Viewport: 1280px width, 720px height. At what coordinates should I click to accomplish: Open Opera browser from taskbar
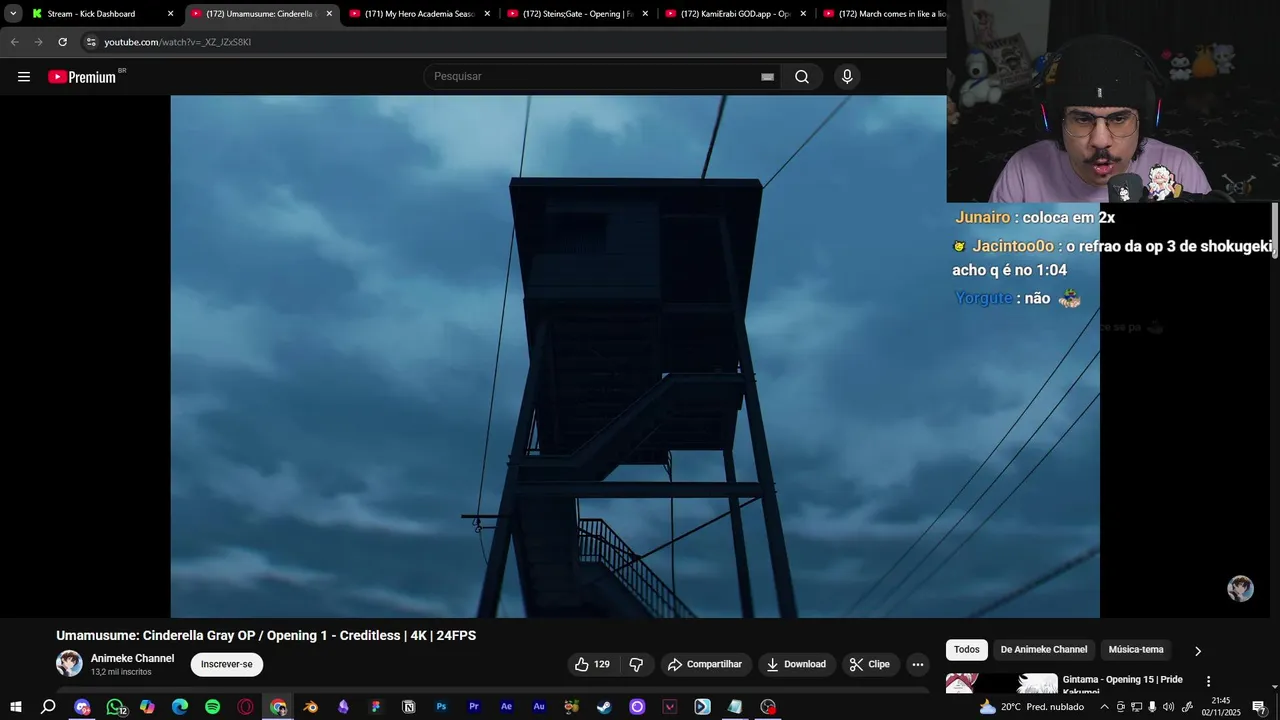(x=245, y=707)
